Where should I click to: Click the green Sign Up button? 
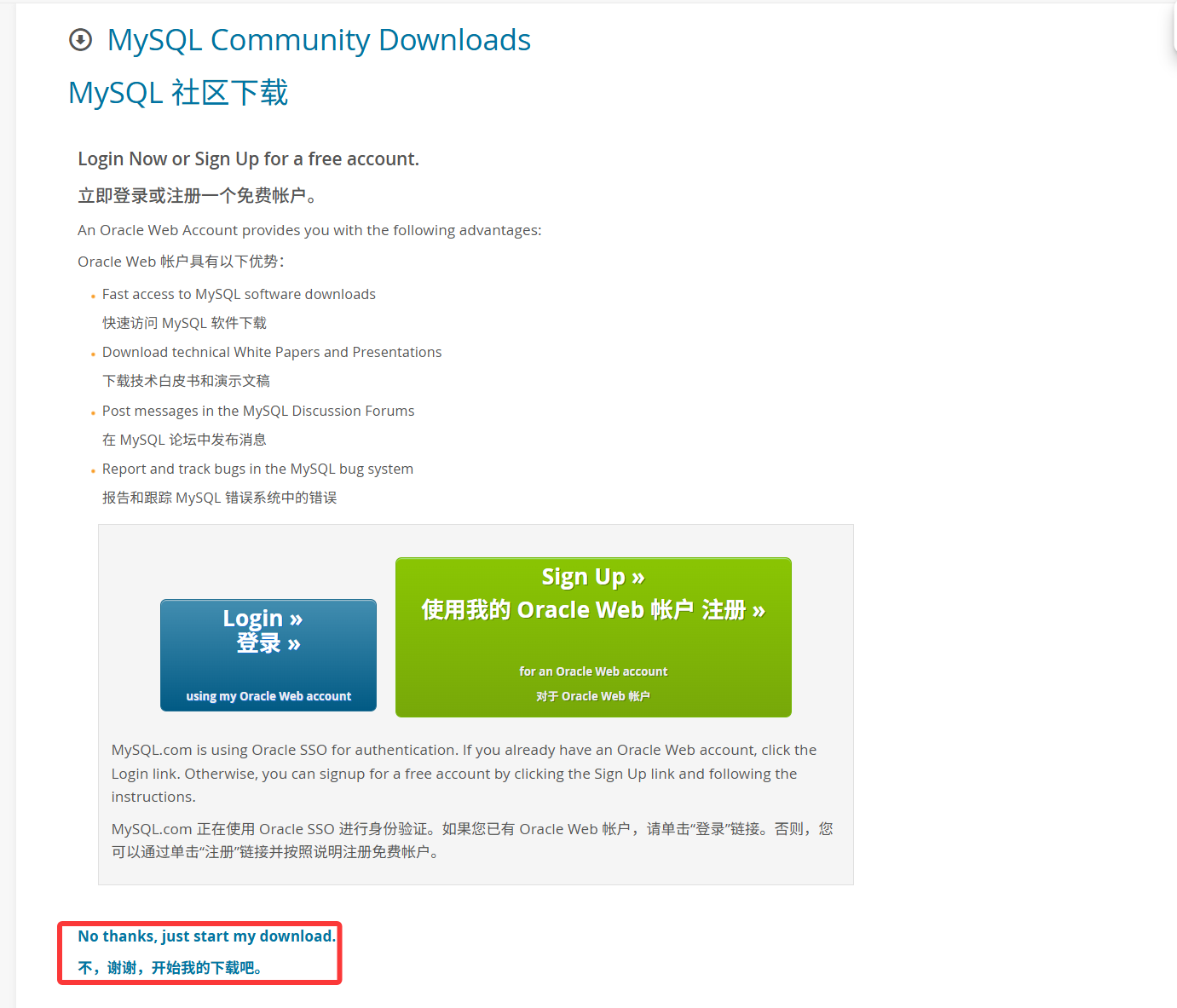tap(593, 637)
